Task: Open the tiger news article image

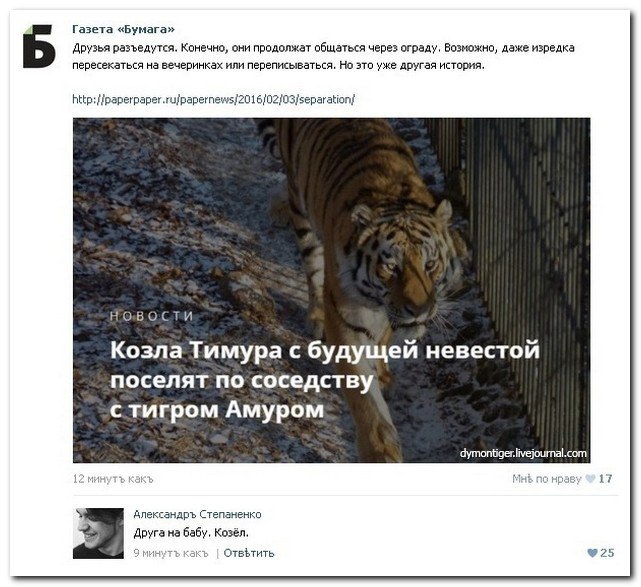Action: point(332,290)
